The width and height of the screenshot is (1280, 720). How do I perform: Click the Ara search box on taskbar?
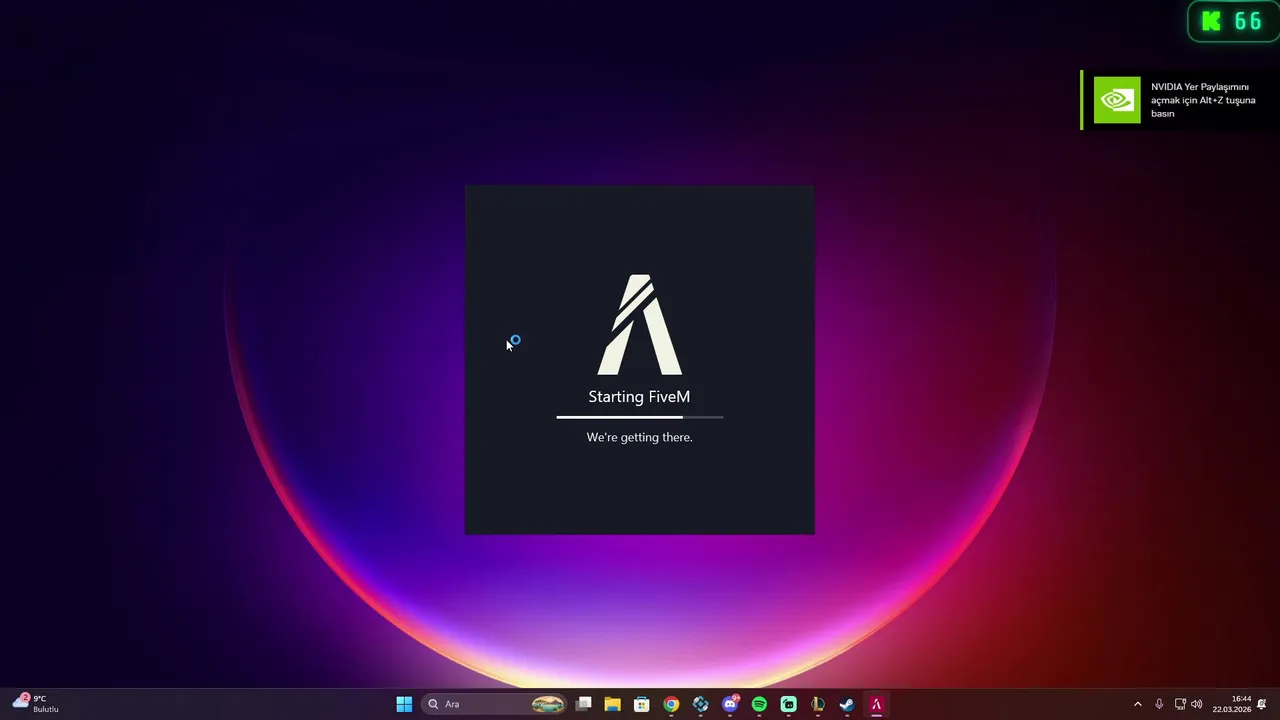coord(495,704)
